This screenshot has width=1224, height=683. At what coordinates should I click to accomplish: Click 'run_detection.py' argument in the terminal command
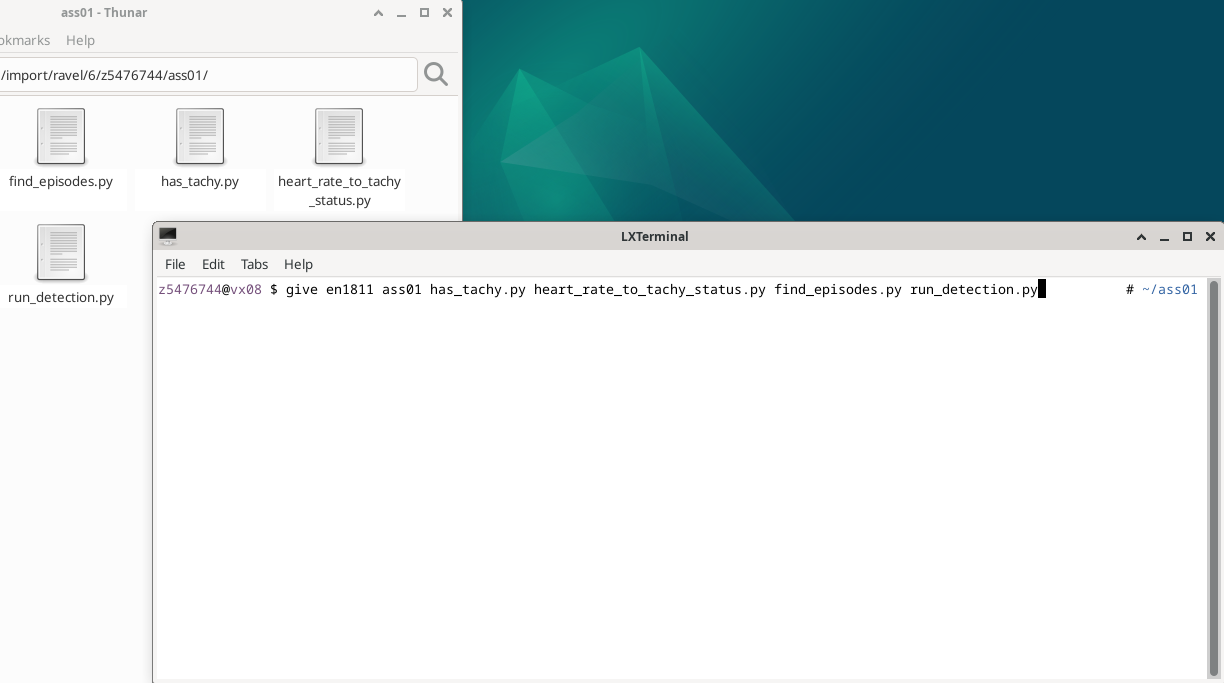[x=974, y=289]
